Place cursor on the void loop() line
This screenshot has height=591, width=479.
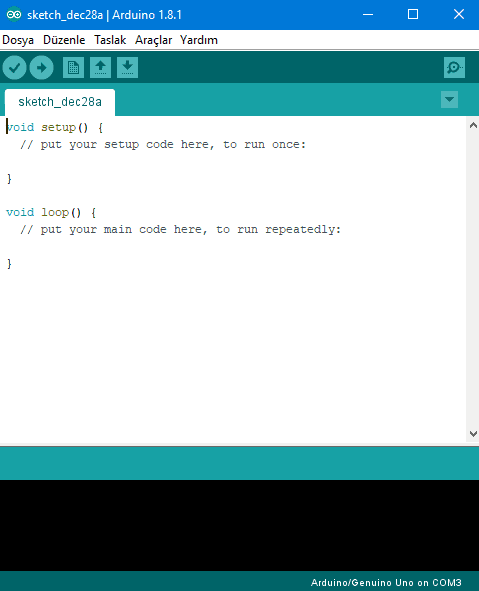coord(51,213)
